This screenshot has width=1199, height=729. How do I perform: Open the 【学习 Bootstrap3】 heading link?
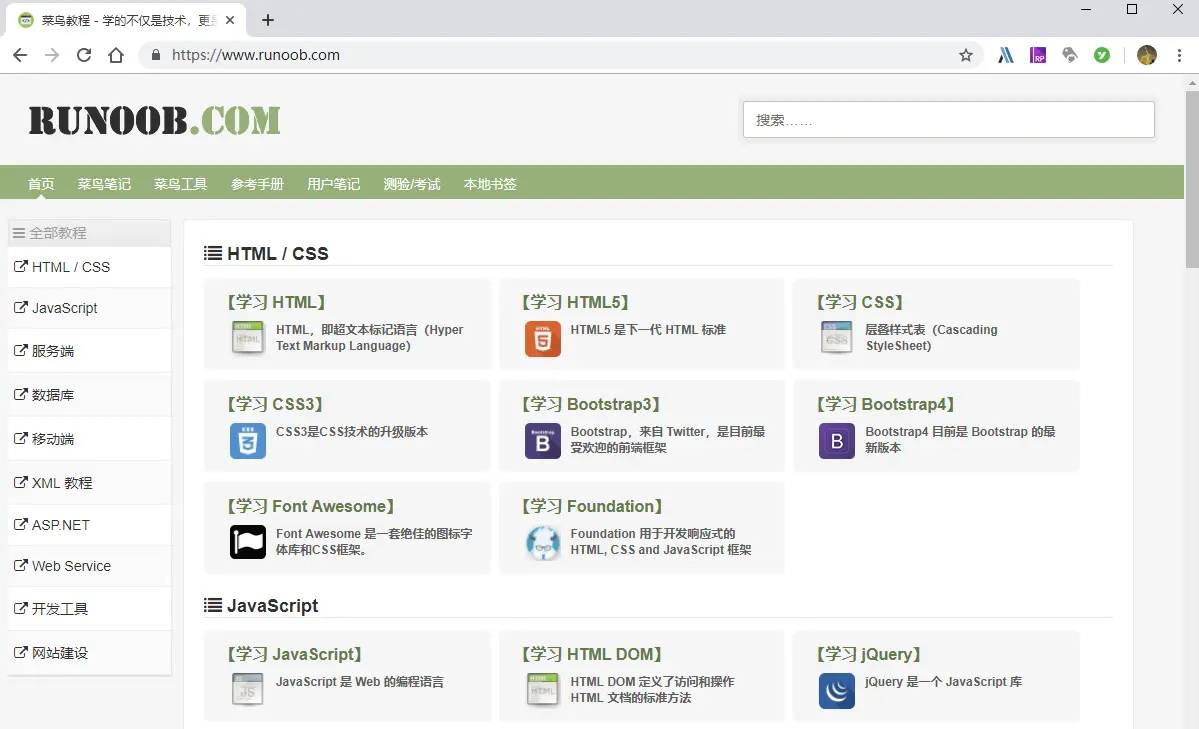pyautogui.click(x=591, y=404)
